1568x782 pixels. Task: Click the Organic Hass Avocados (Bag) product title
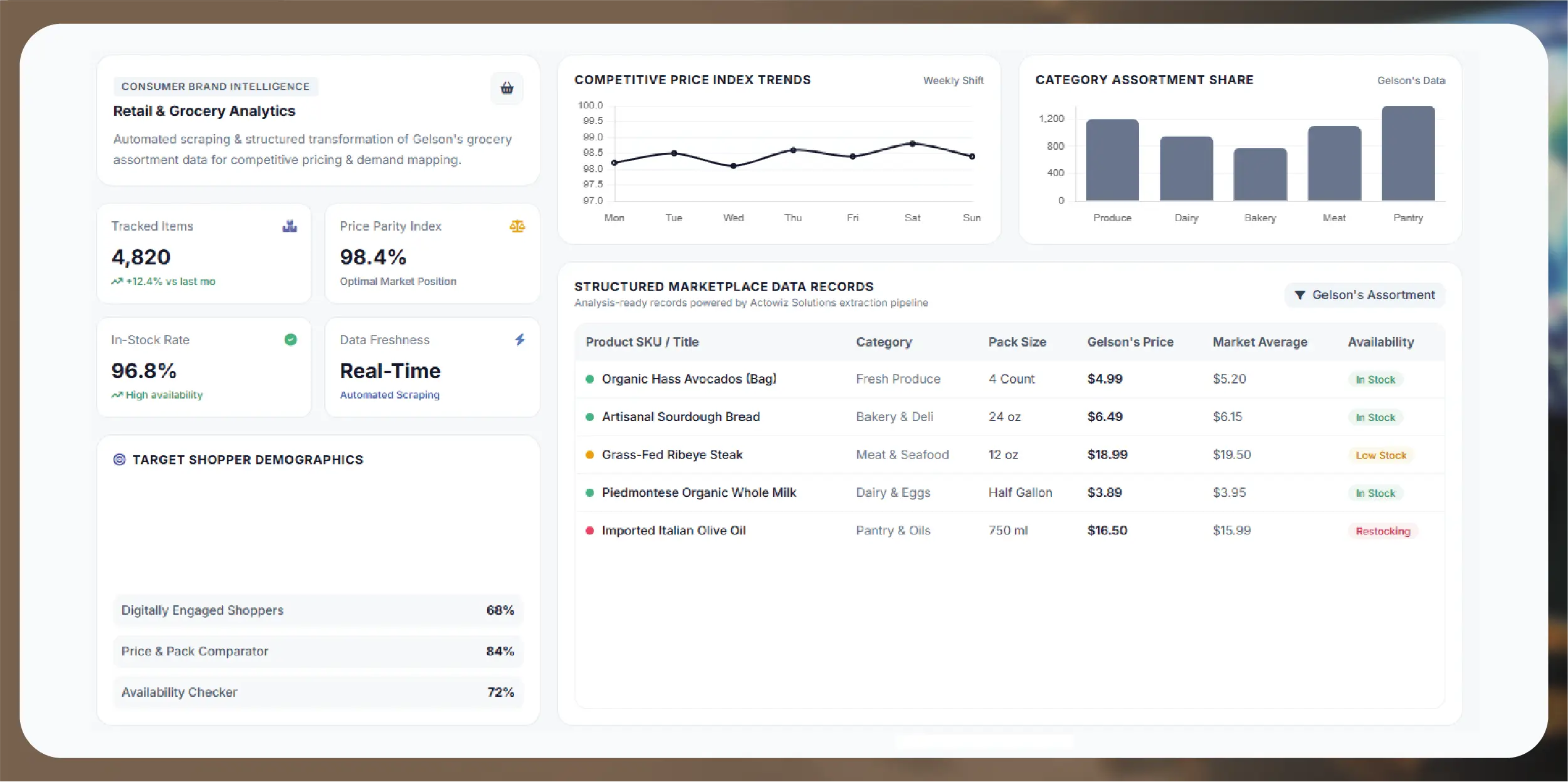coord(689,379)
